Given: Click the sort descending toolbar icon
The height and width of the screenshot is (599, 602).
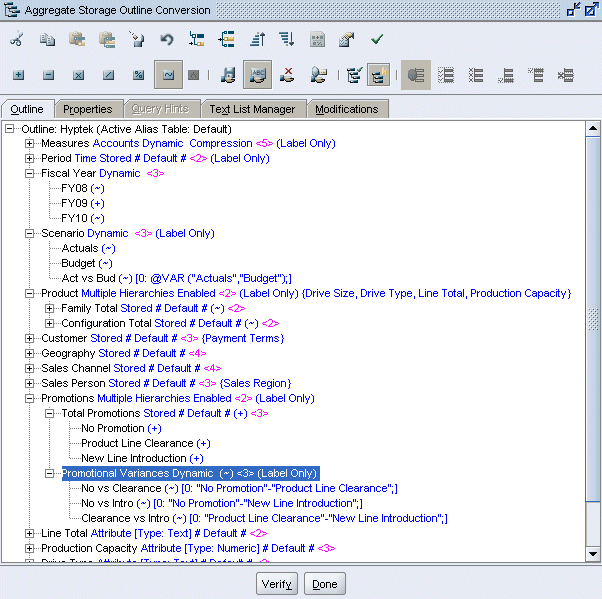Looking at the screenshot, I should (287, 40).
